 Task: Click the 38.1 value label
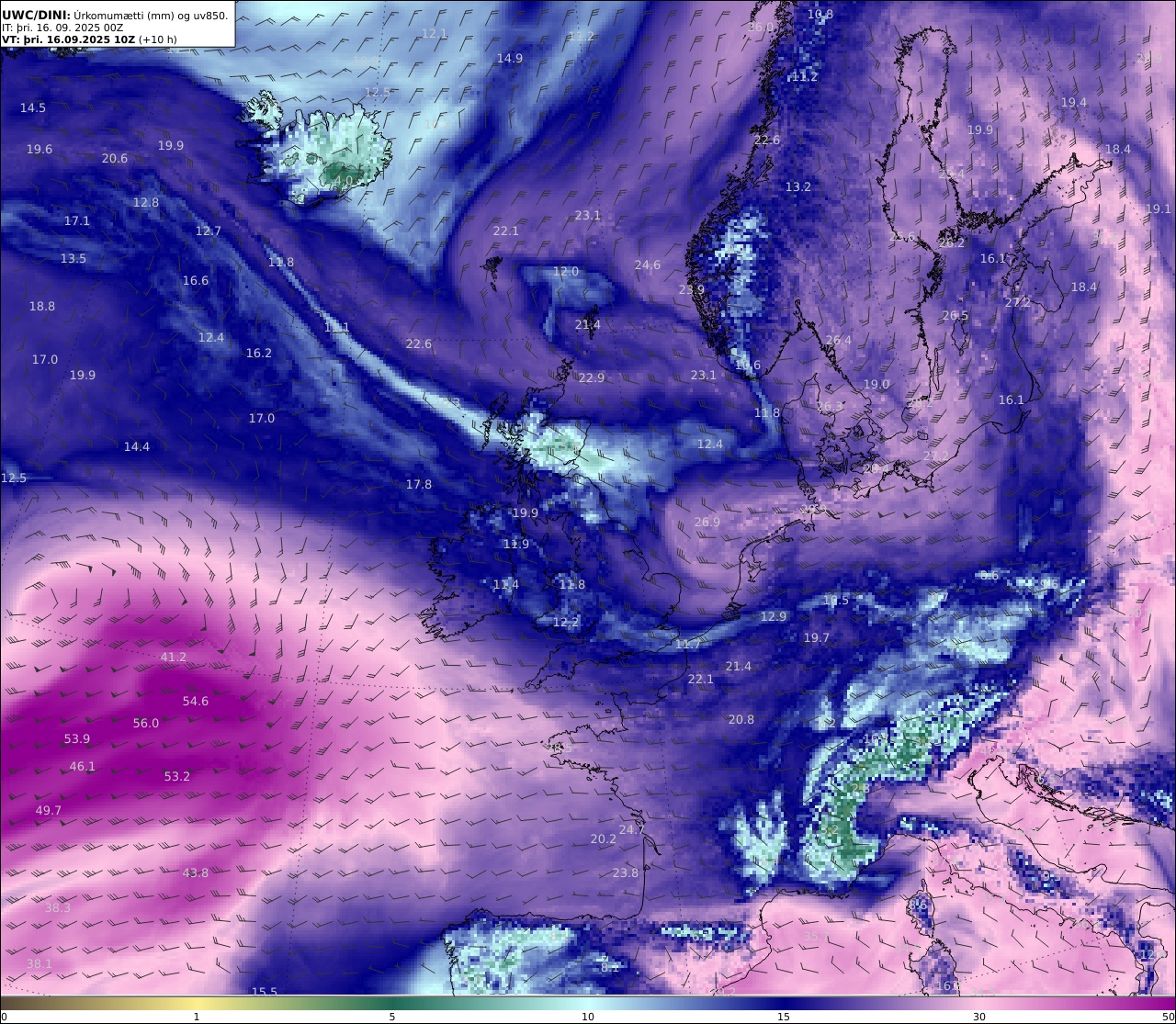40,963
